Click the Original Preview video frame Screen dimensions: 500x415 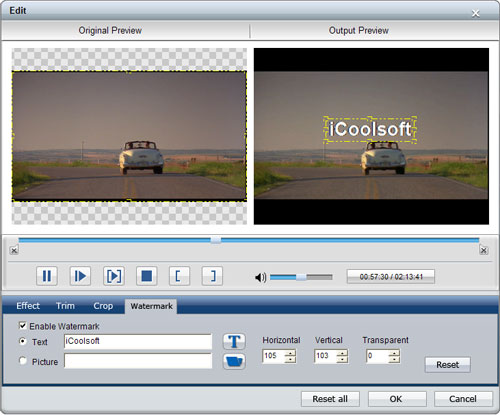point(129,136)
